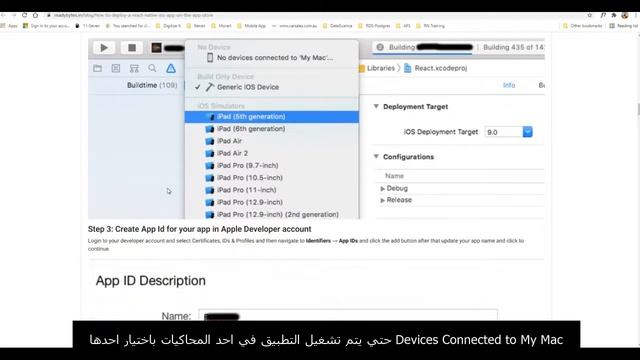
Task: Click the bold 'Identifiers → App IDs' text
Action: click(x=332, y=241)
